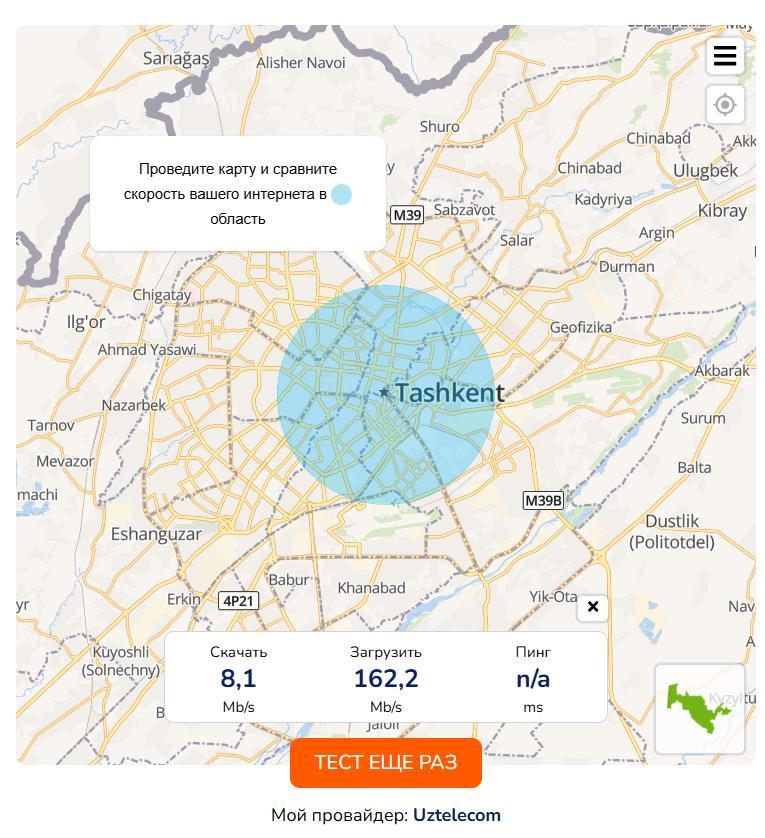Select the Tashkent city label
The height and width of the screenshot is (838, 765).
(450, 393)
